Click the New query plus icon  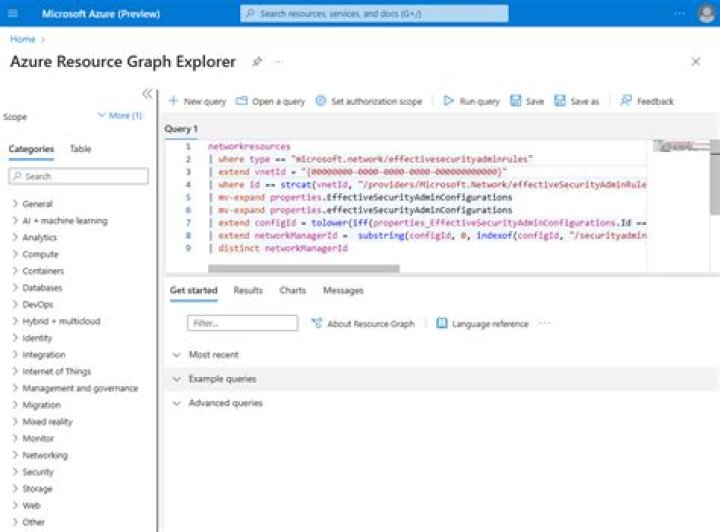(174, 101)
